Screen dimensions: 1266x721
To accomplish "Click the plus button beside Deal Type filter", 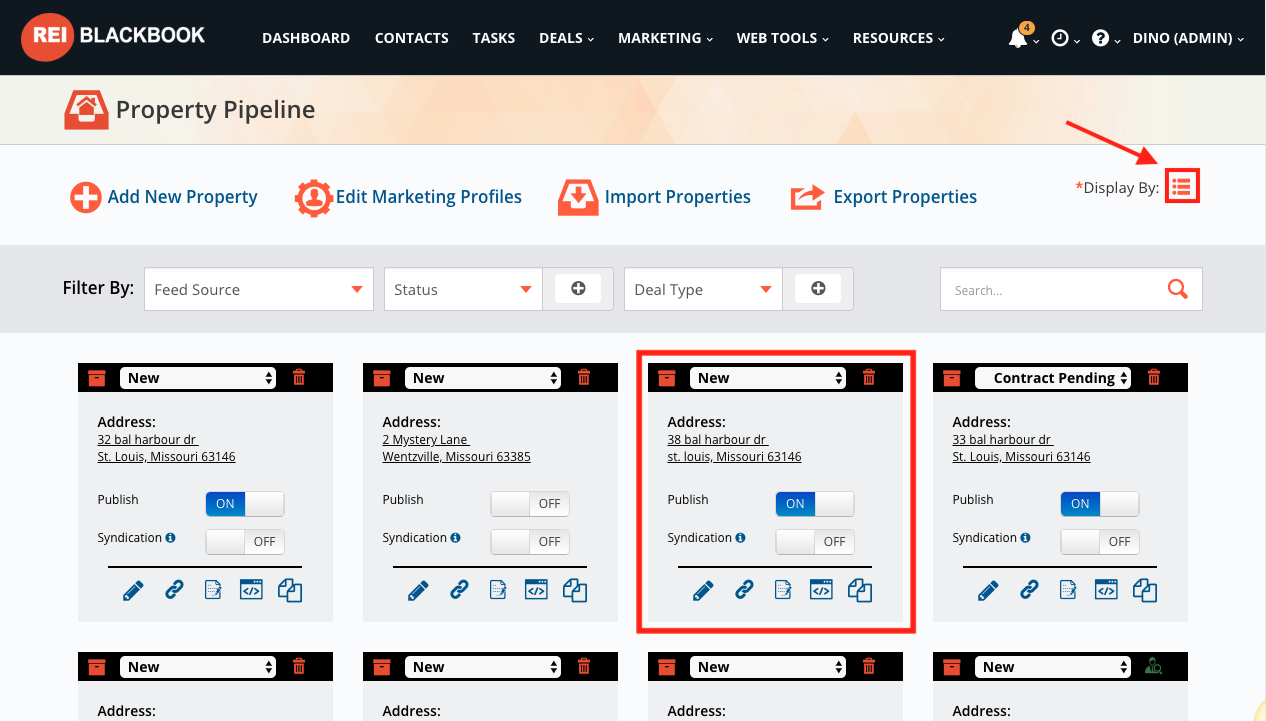I will point(818,288).
